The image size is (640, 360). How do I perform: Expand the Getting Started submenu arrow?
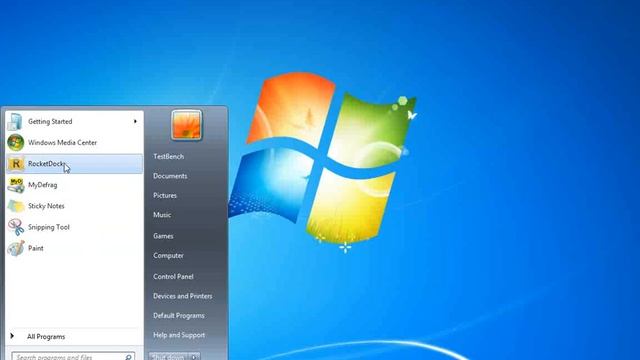[135, 121]
